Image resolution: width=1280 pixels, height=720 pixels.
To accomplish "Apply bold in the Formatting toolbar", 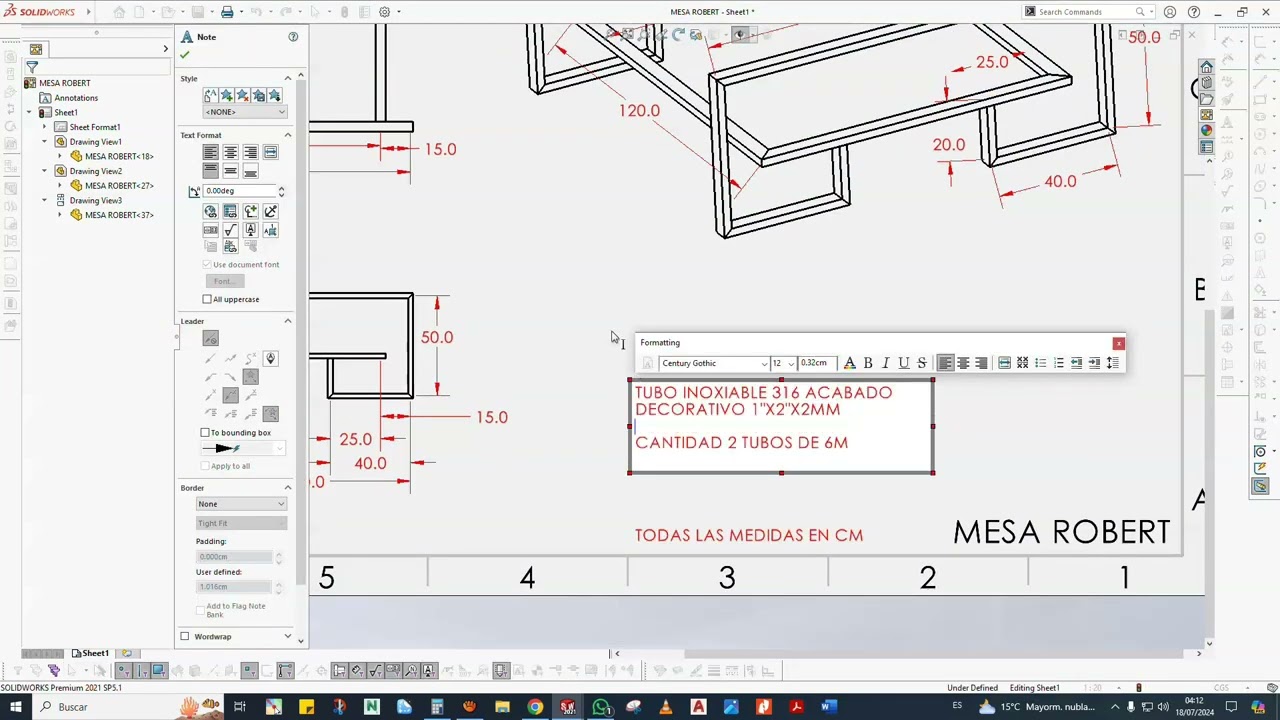I will tap(868, 363).
